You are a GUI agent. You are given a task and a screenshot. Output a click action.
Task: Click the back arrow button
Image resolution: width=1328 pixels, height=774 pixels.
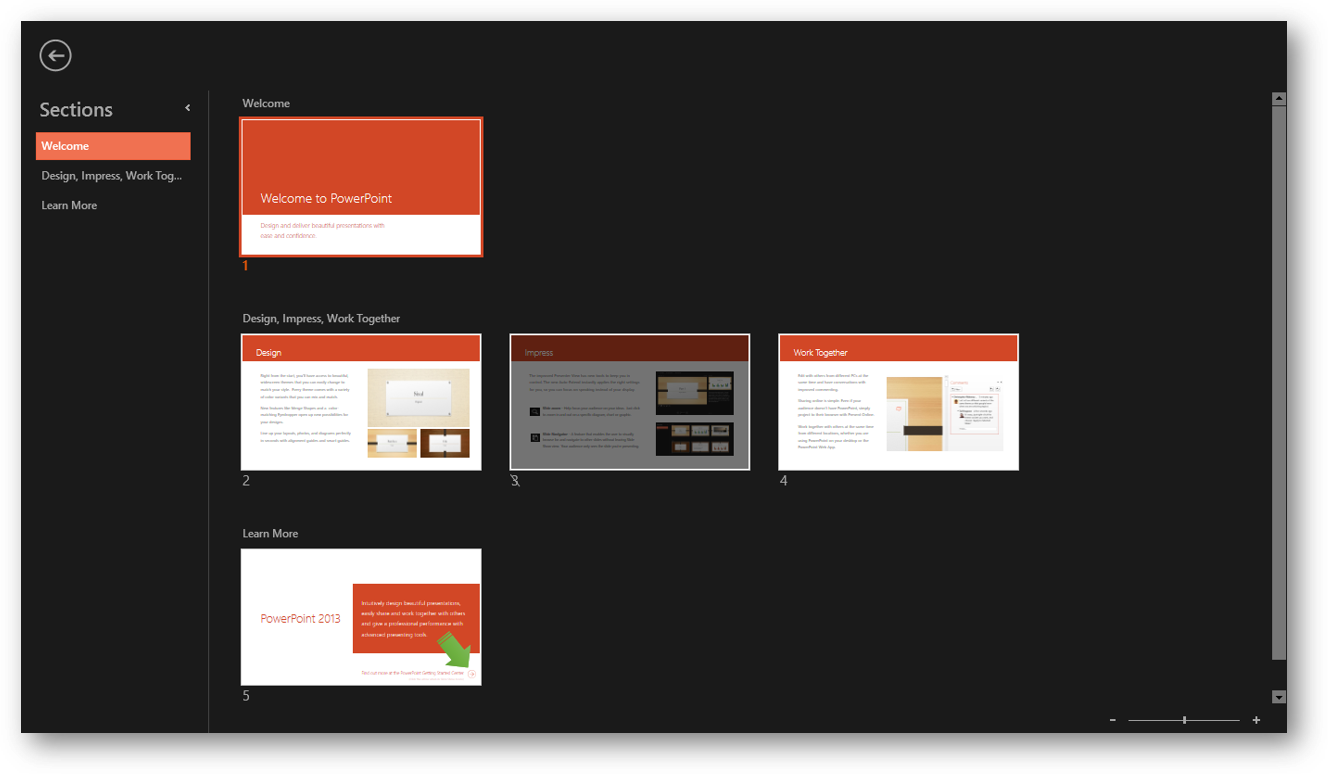coord(56,55)
